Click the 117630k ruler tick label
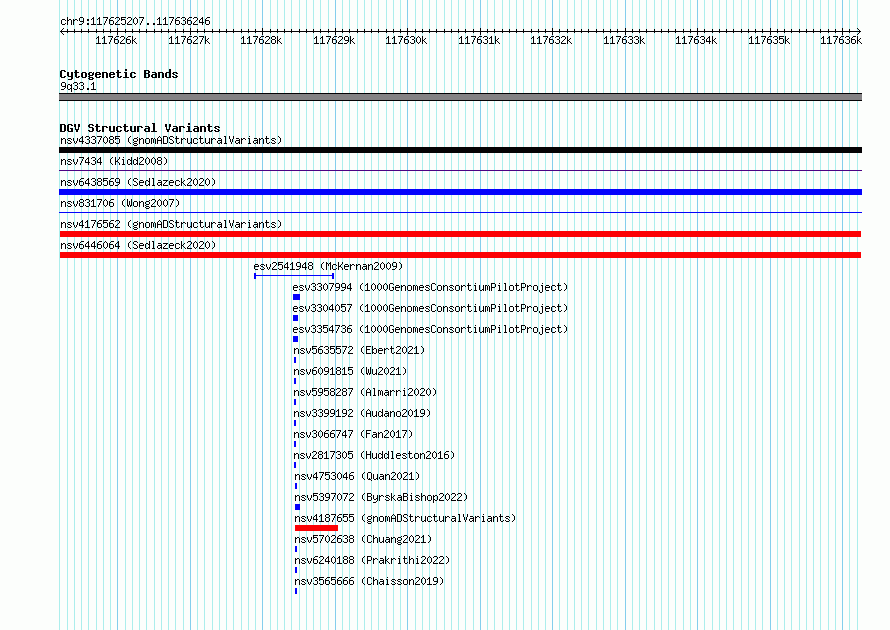890x630 pixels. [x=406, y=41]
